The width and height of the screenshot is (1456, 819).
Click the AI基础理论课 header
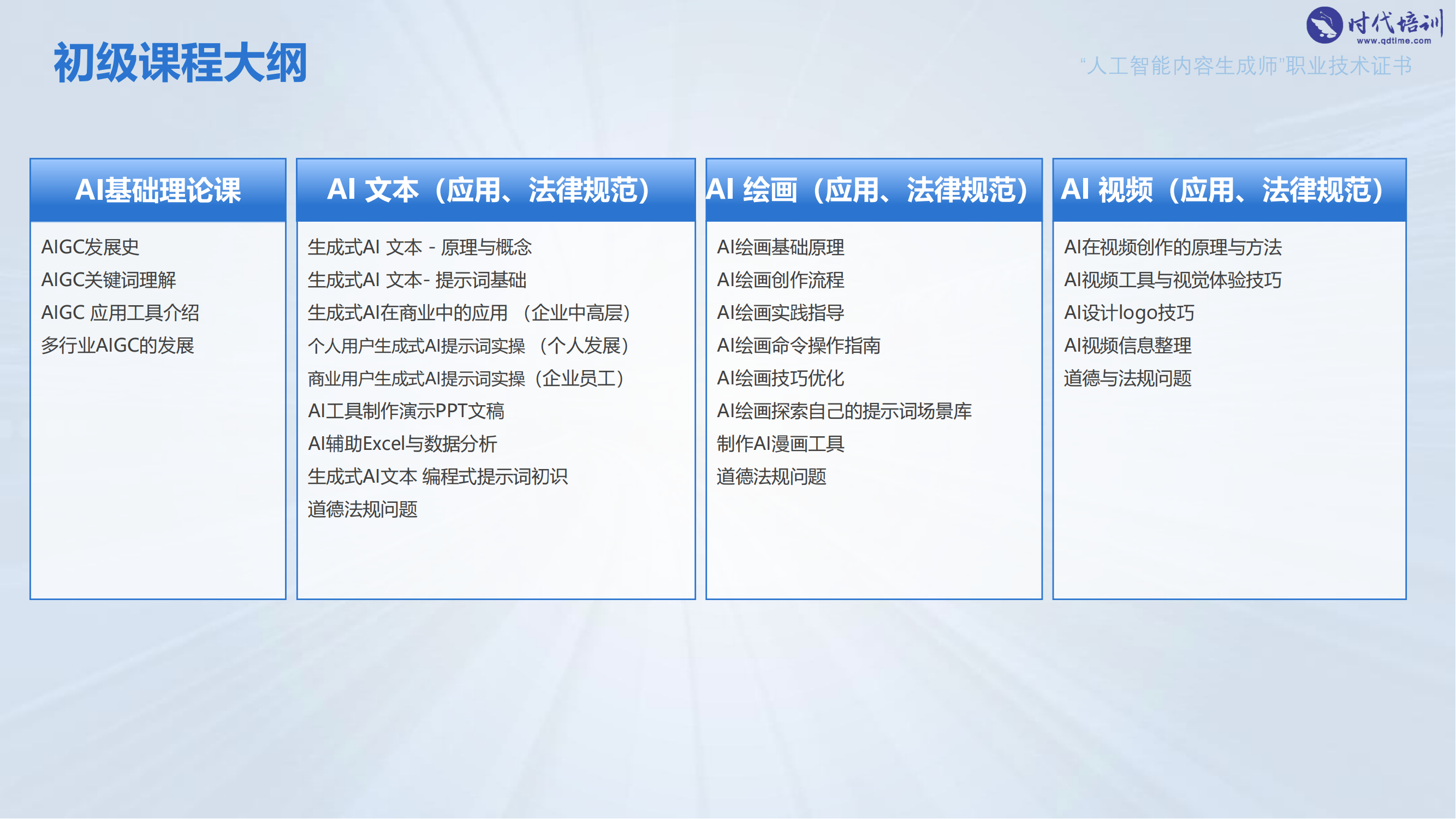pyautogui.click(x=158, y=190)
